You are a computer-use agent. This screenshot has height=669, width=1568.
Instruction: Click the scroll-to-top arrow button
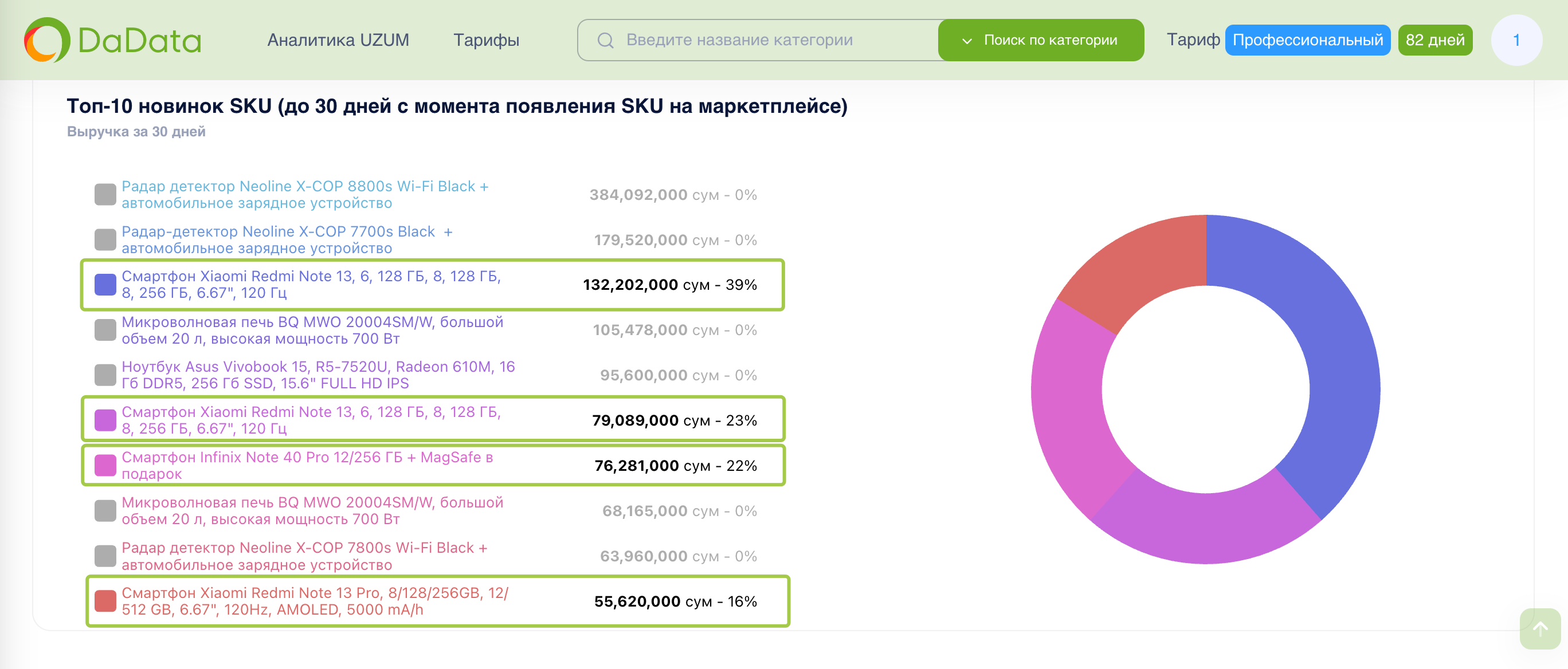point(1539,629)
